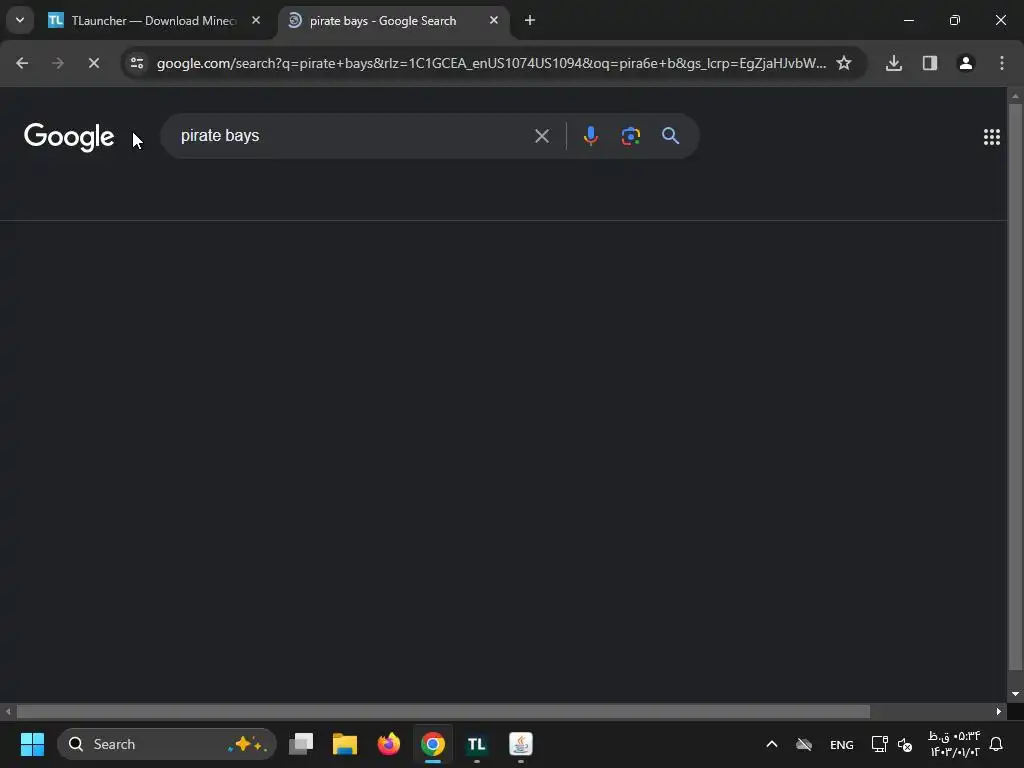This screenshot has height=768, width=1024.
Task: Close the pirate bays Google Search tab
Action: 494,20
